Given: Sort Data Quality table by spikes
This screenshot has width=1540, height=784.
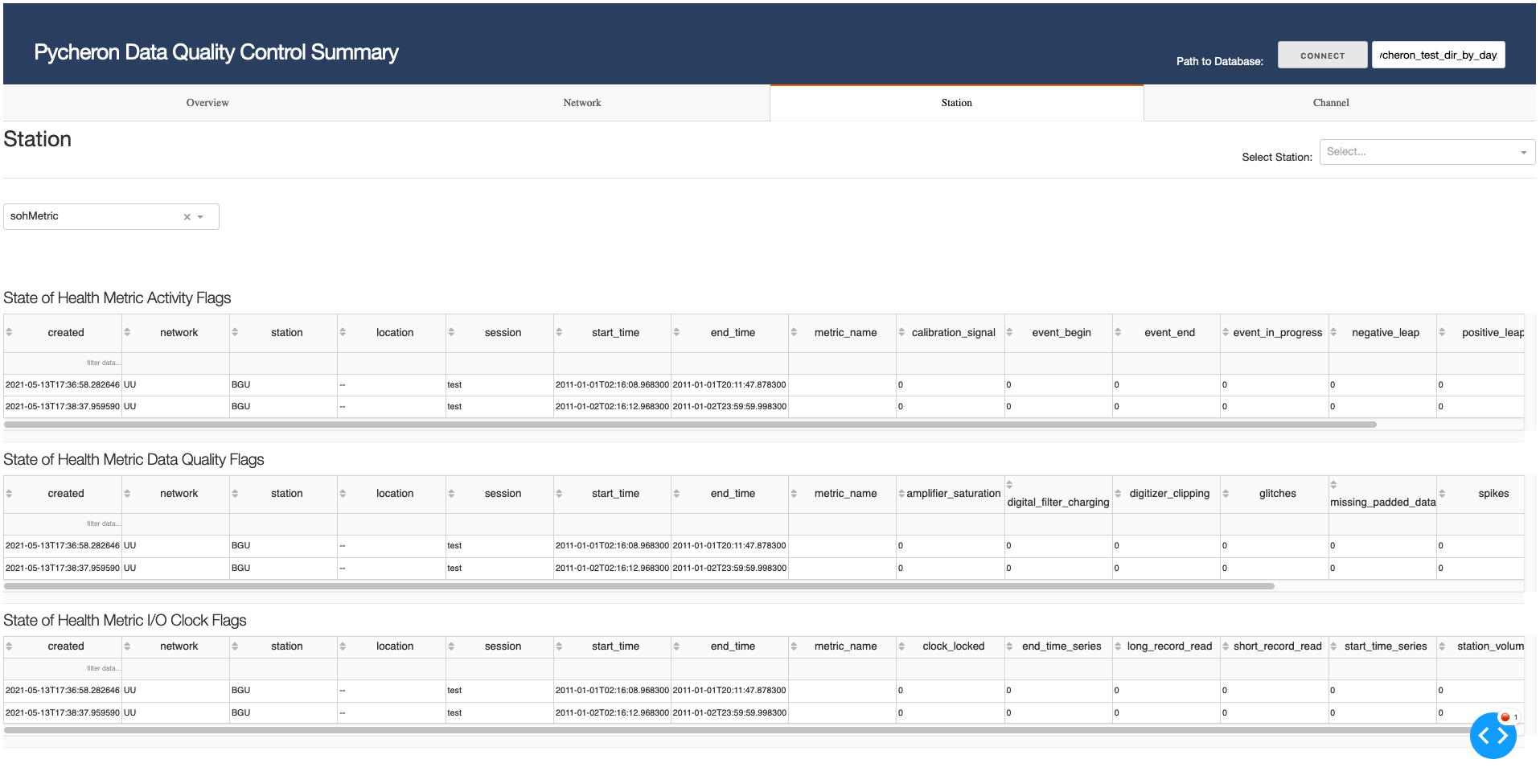Looking at the screenshot, I should click(1442, 493).
